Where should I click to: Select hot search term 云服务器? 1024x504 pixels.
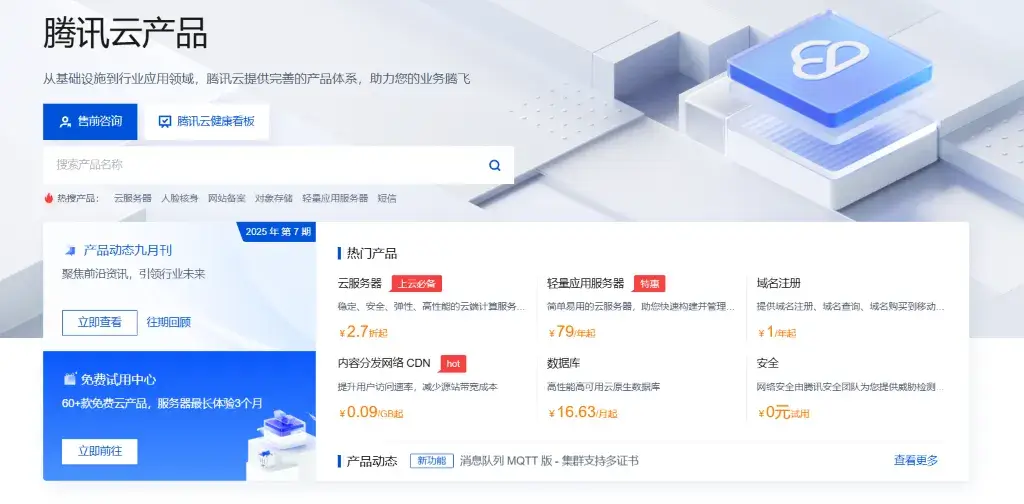click(x=133, y=198)
